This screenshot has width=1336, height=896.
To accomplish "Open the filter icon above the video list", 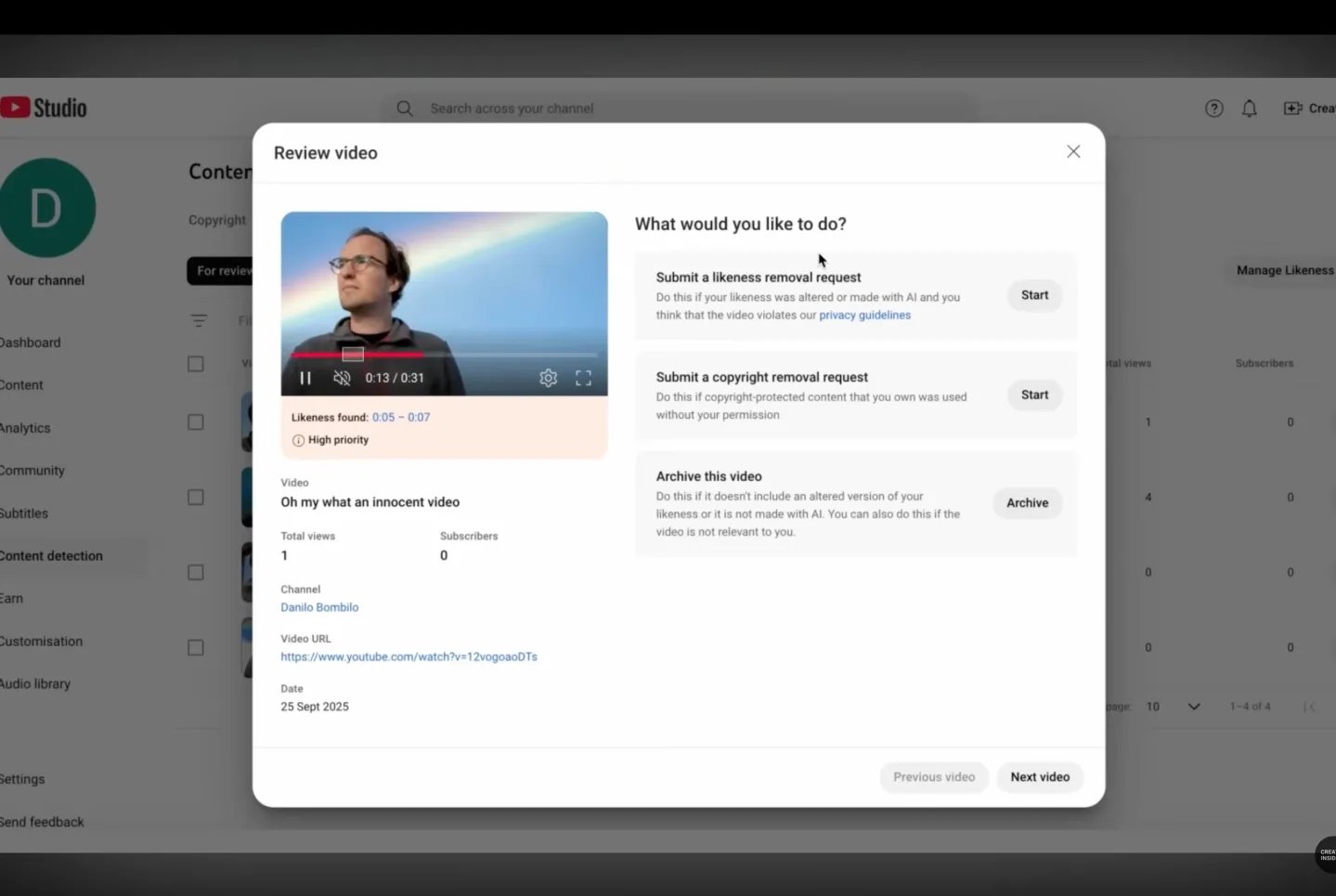I will coord(199,320).
